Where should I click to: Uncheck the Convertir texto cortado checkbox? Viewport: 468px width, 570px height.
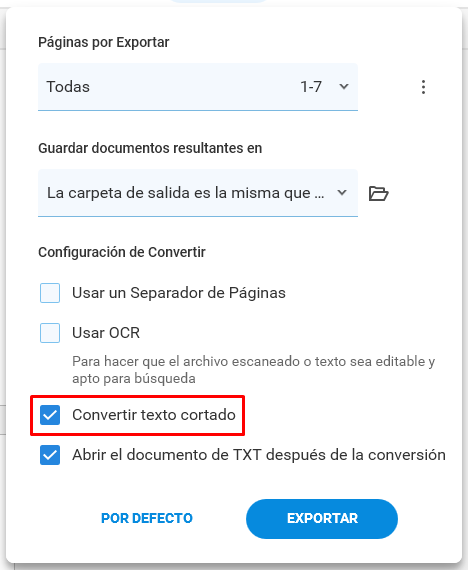tap(50, 415)
